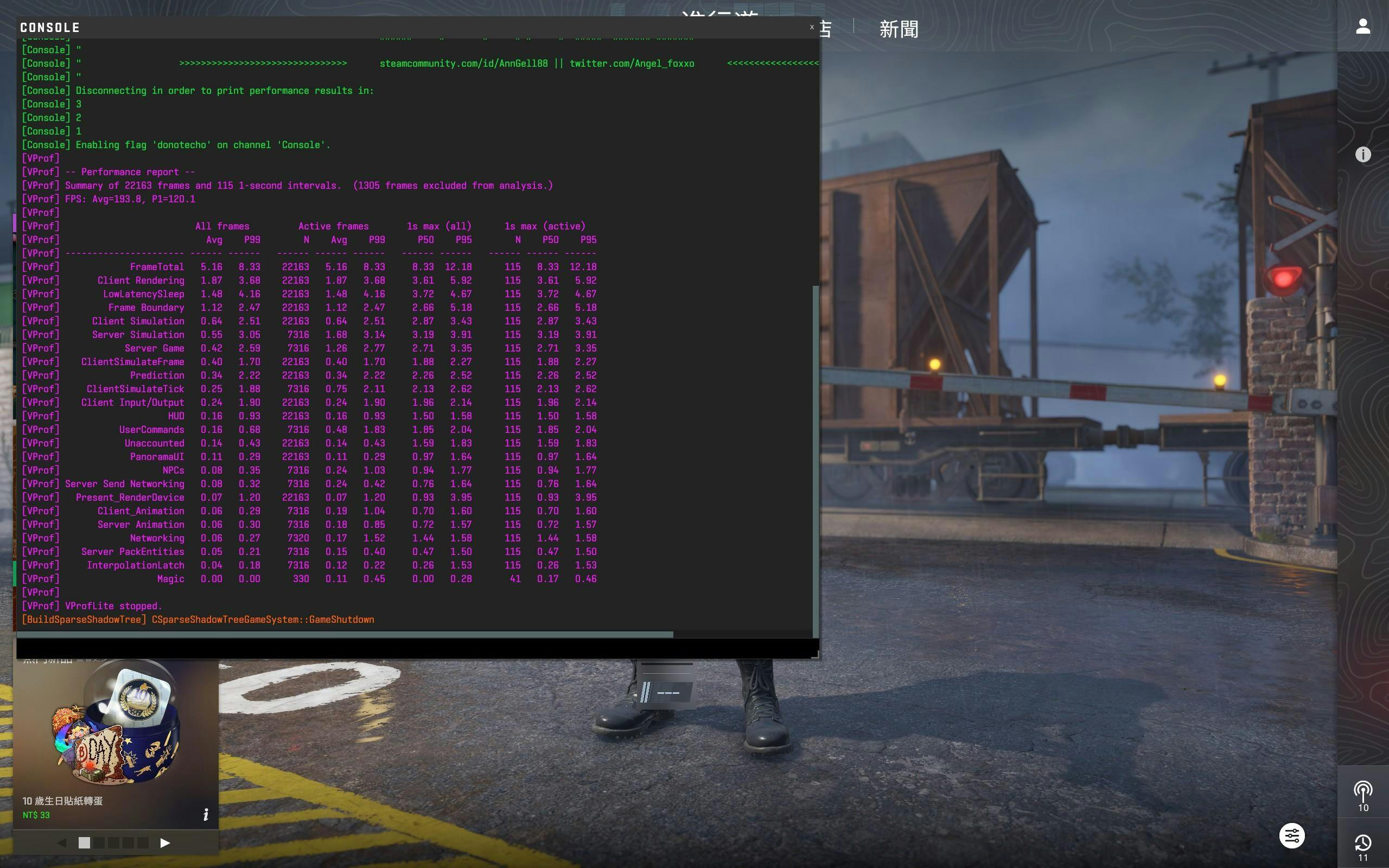The width and height of the screenshot is (1389, 868).
Task: Open the round sliders settings button
Action: (x=1291, y=836)
